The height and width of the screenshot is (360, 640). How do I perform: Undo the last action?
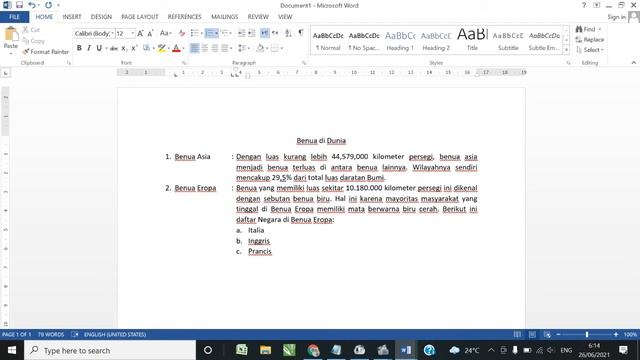tap(31, 5)
